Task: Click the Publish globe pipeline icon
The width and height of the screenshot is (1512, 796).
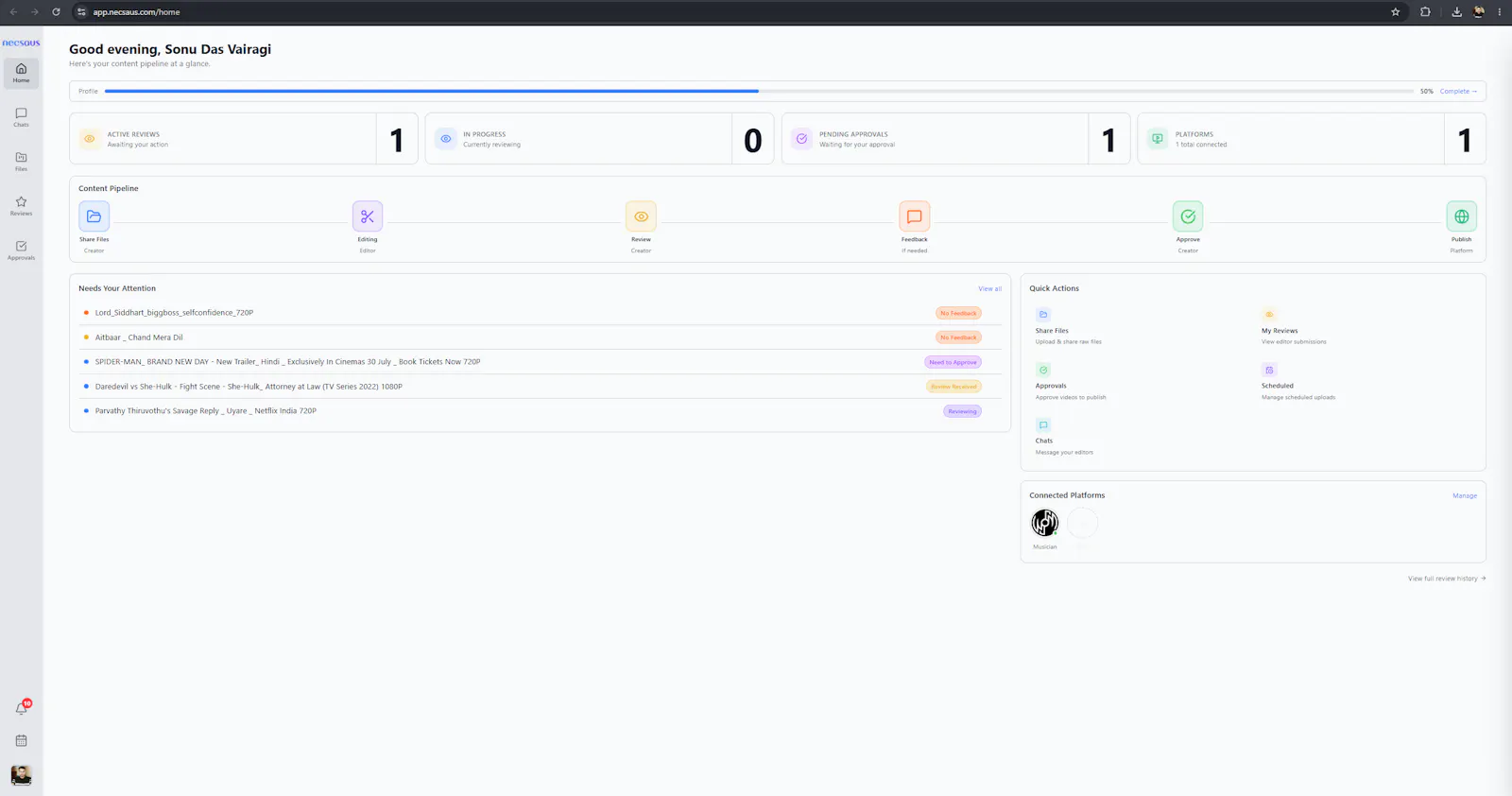Action: [1461, 216]
